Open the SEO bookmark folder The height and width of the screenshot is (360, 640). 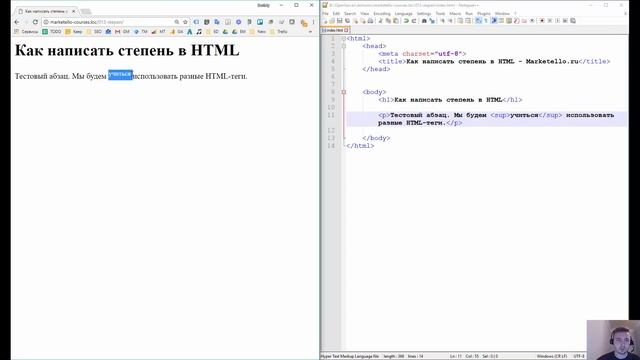(x=94, y=31)
